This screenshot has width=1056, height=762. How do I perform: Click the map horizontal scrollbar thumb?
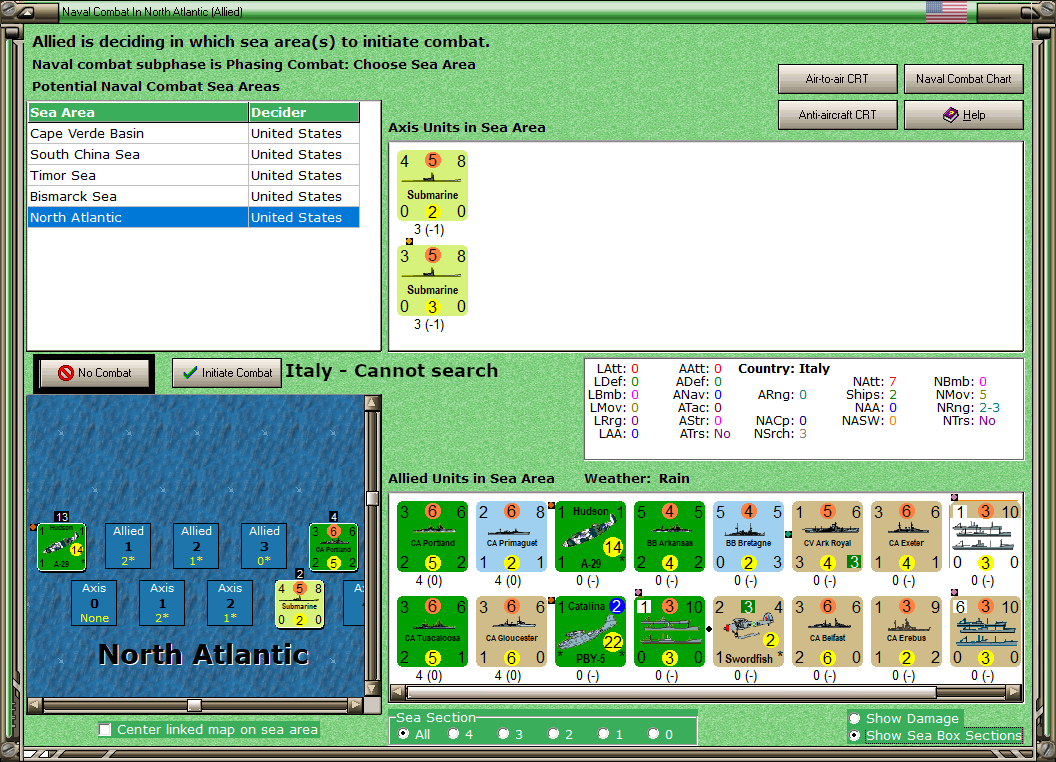pos(194,705)
